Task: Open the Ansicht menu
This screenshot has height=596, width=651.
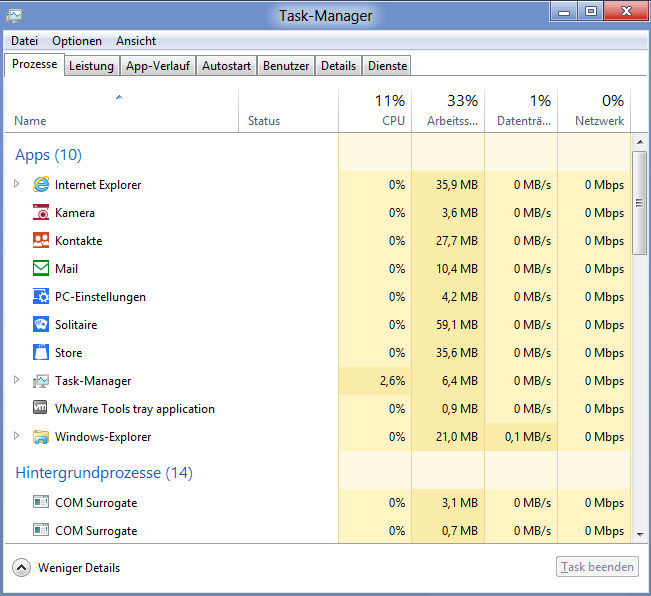Action: point(136,41)
